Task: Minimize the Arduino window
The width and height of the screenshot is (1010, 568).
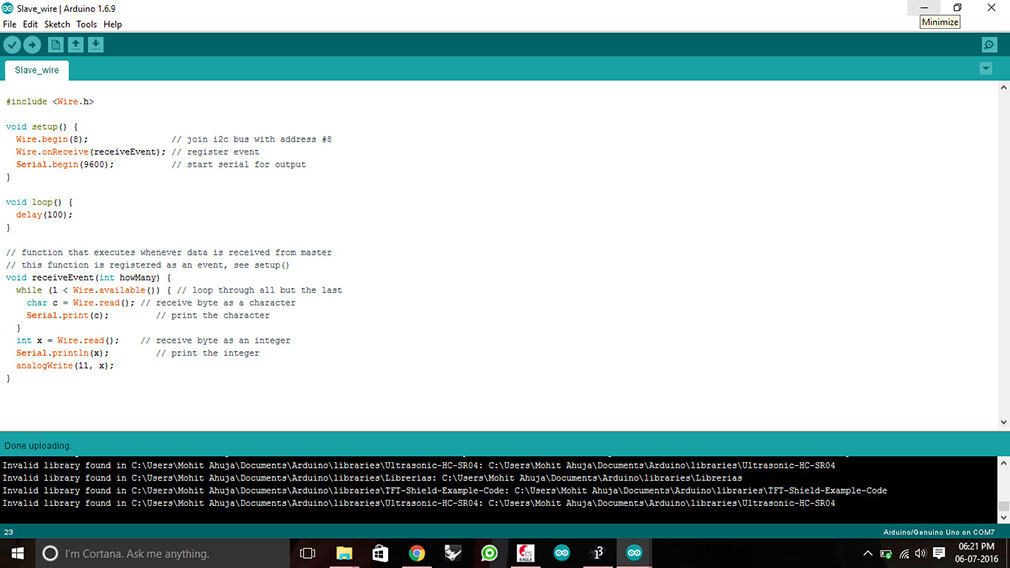Action: pyautogui.click(x=924, y=8)
